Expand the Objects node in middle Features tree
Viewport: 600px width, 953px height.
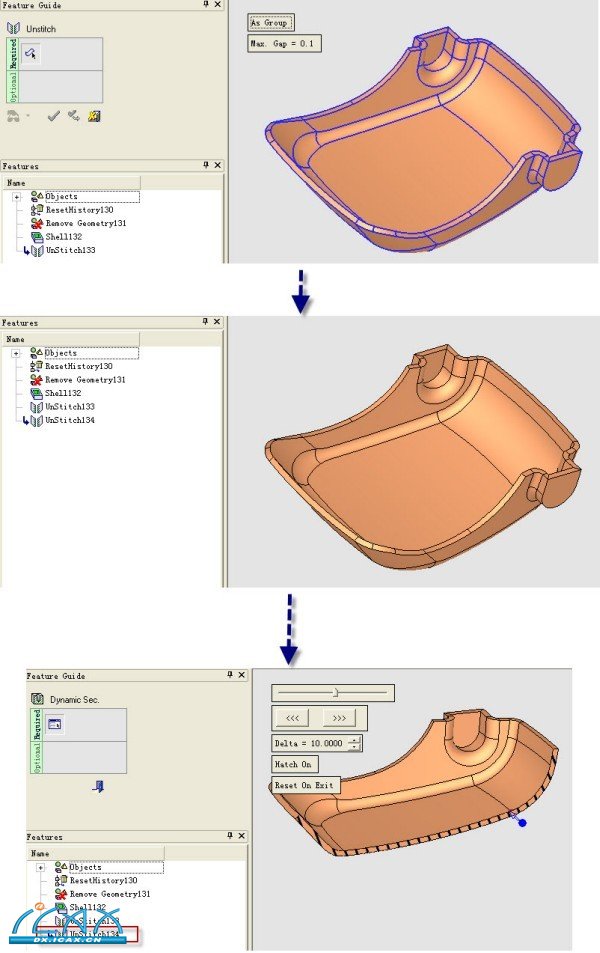point(16,353)
